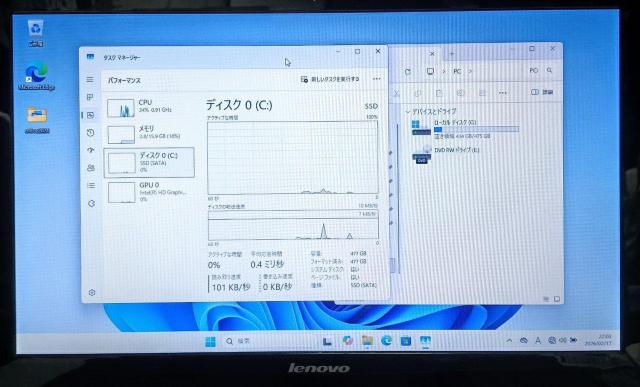Click the Explorer navigation pane scrollbar

coord(398,198)
